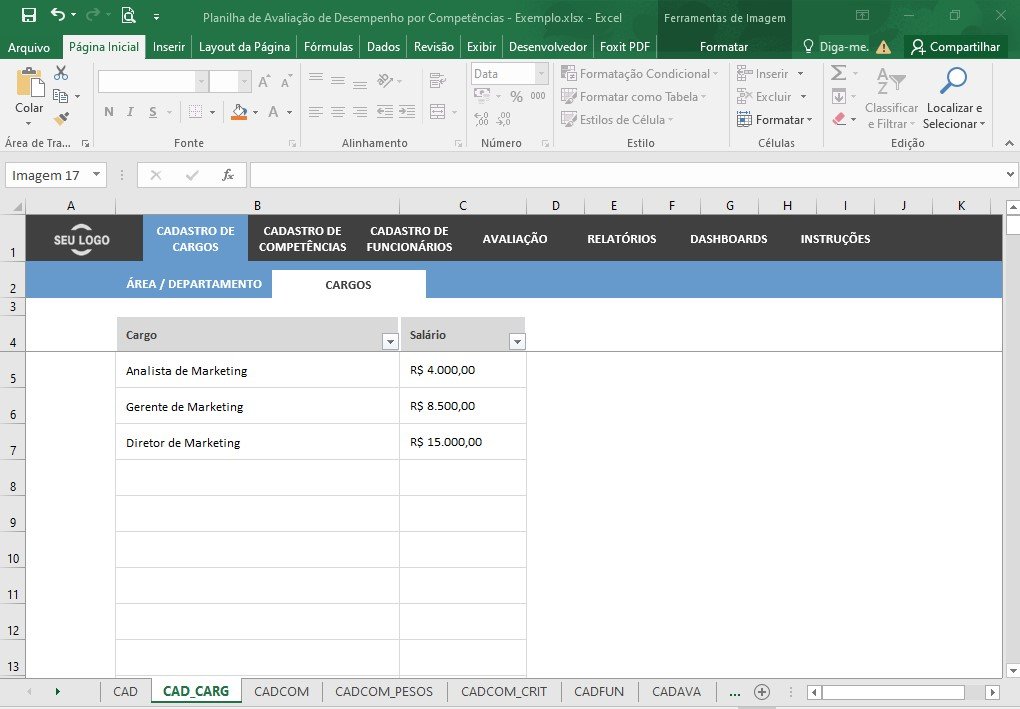Image resolution: width=1020 pixels, height=709 pixels.
Task: Click the Compartilhar button
Action: point(956,47)
